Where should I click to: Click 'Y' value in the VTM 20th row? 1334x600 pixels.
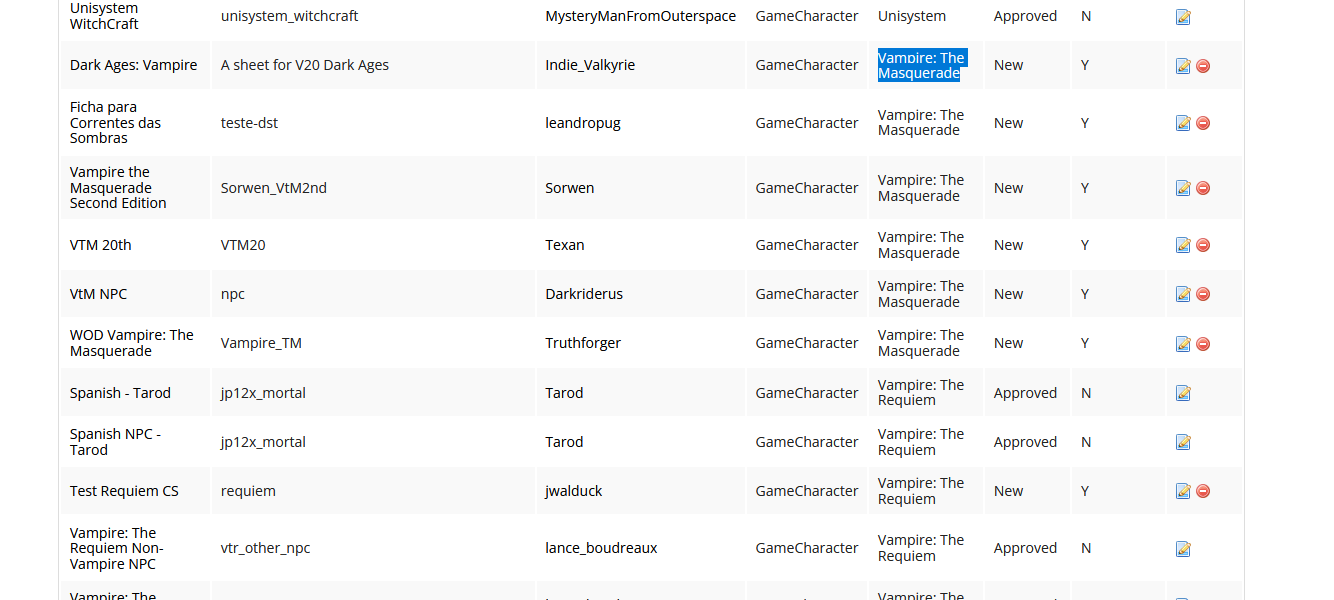pyautogui.click(x=1085, y=245)
